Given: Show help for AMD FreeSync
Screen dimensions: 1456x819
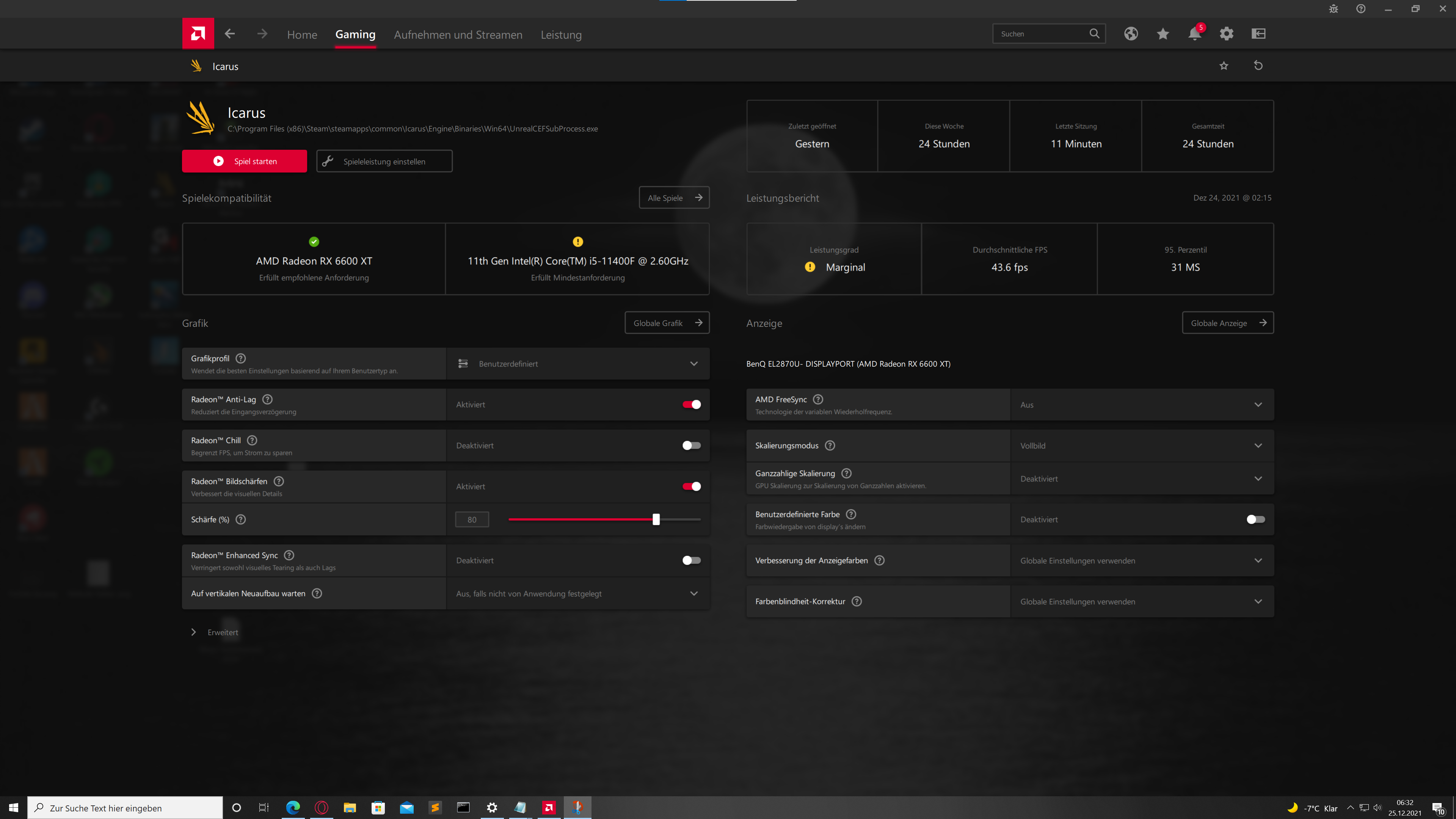Looking at the screenshot, I should coord(819,399).
